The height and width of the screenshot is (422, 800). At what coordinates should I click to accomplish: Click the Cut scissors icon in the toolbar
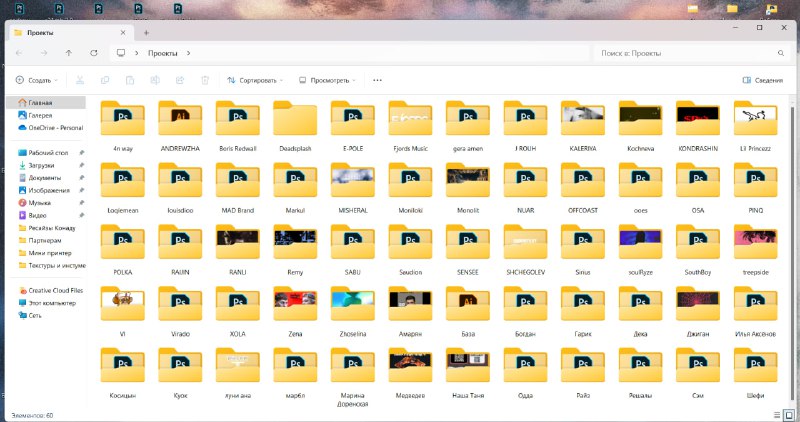80,80
